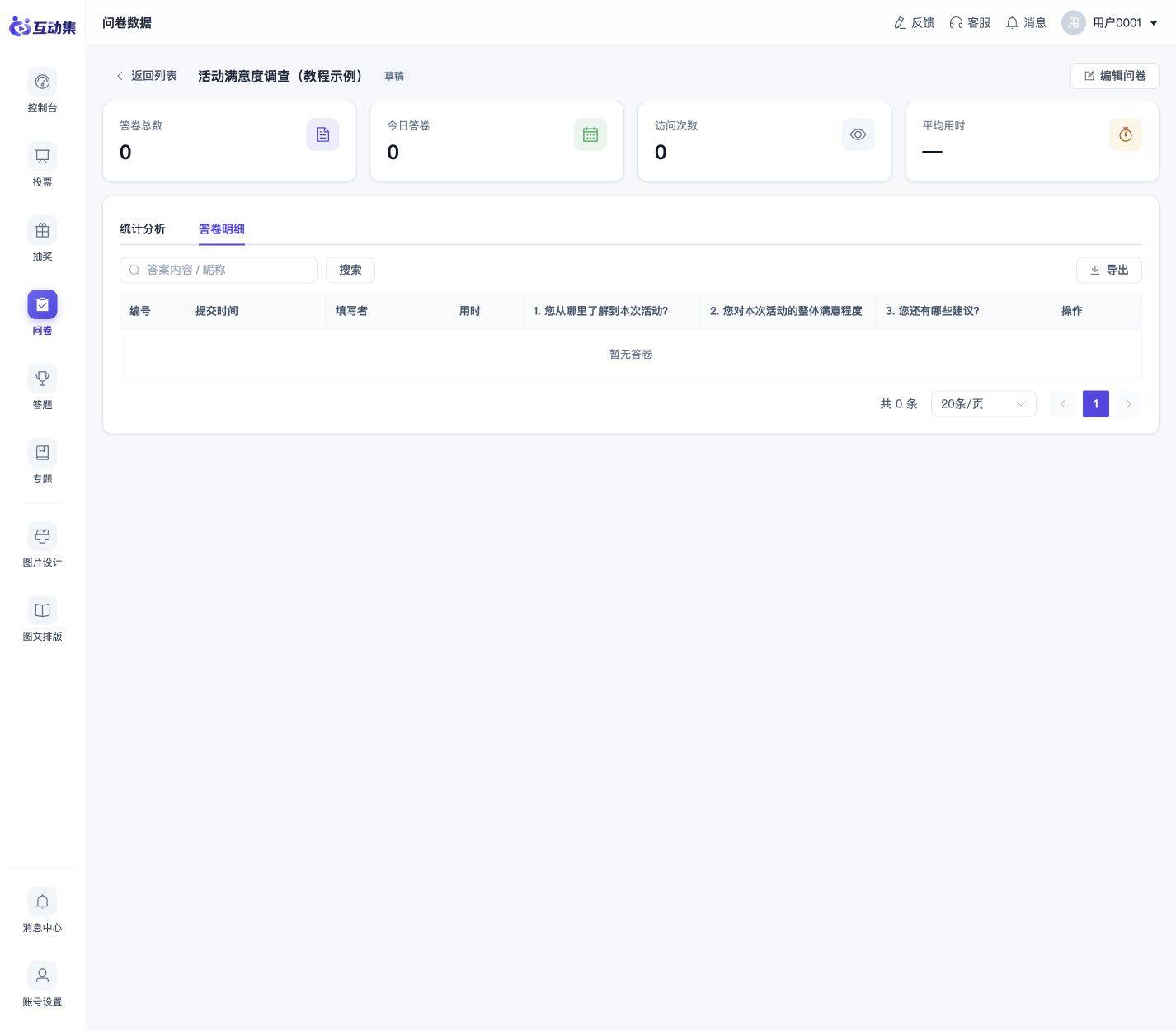The width and height of the screenshot is (1176, 1031).
Task: Open the 答题 quiz trophy icon
Action: 42,379
